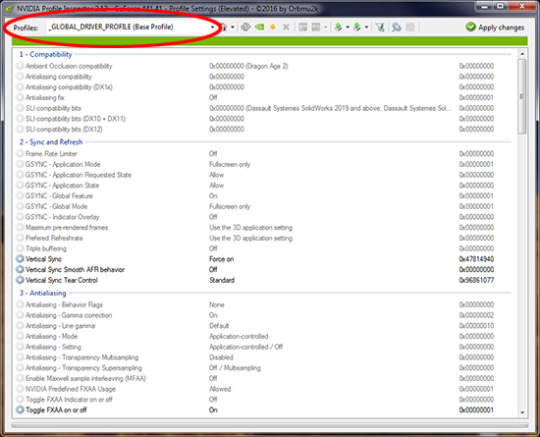
Task: Click the Dassault Systemes SolidWorks SLI value
Action: [330, 108]
